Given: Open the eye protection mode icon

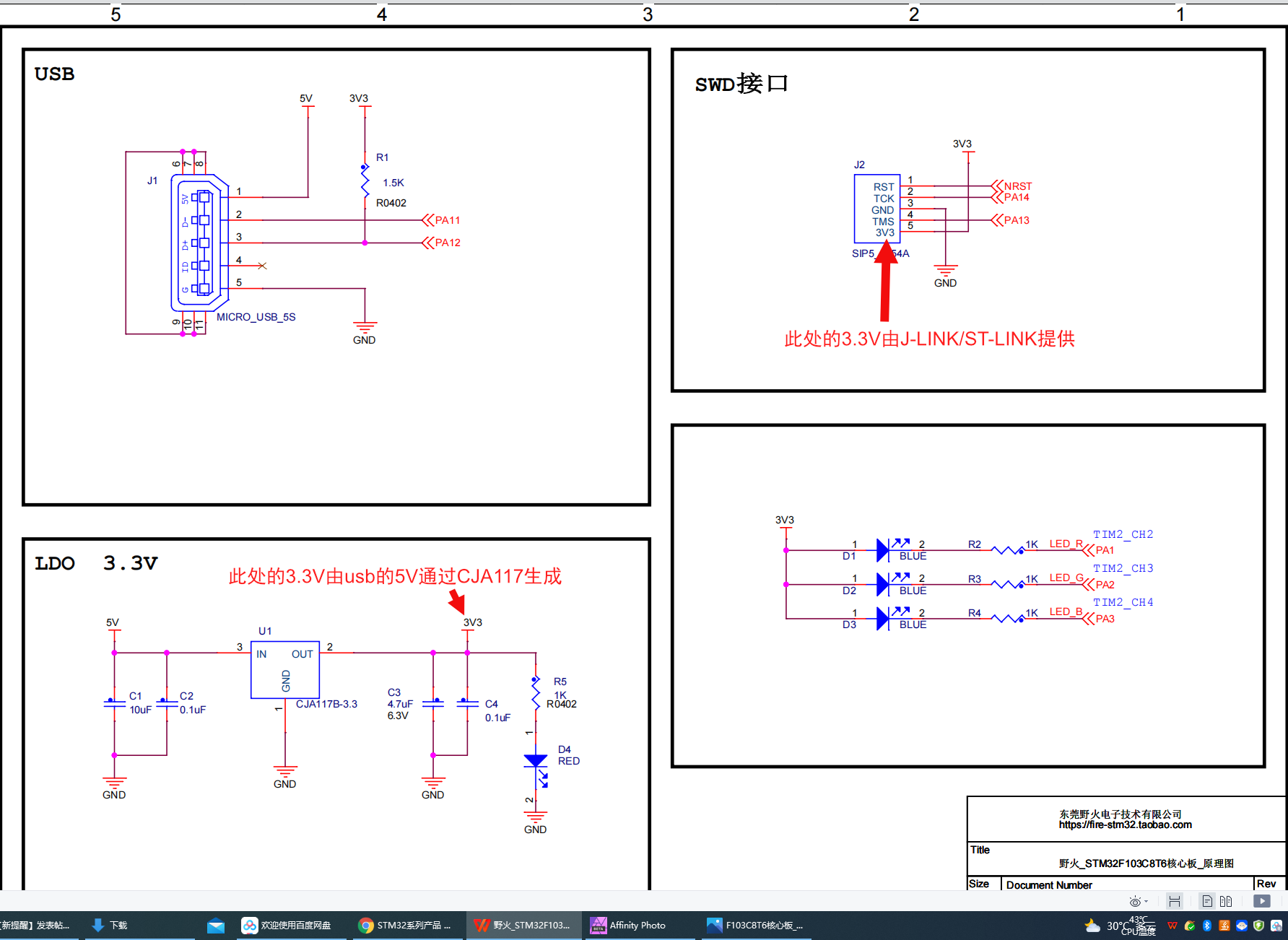Looking at the screenshot, I should [x=1134, y=901].
